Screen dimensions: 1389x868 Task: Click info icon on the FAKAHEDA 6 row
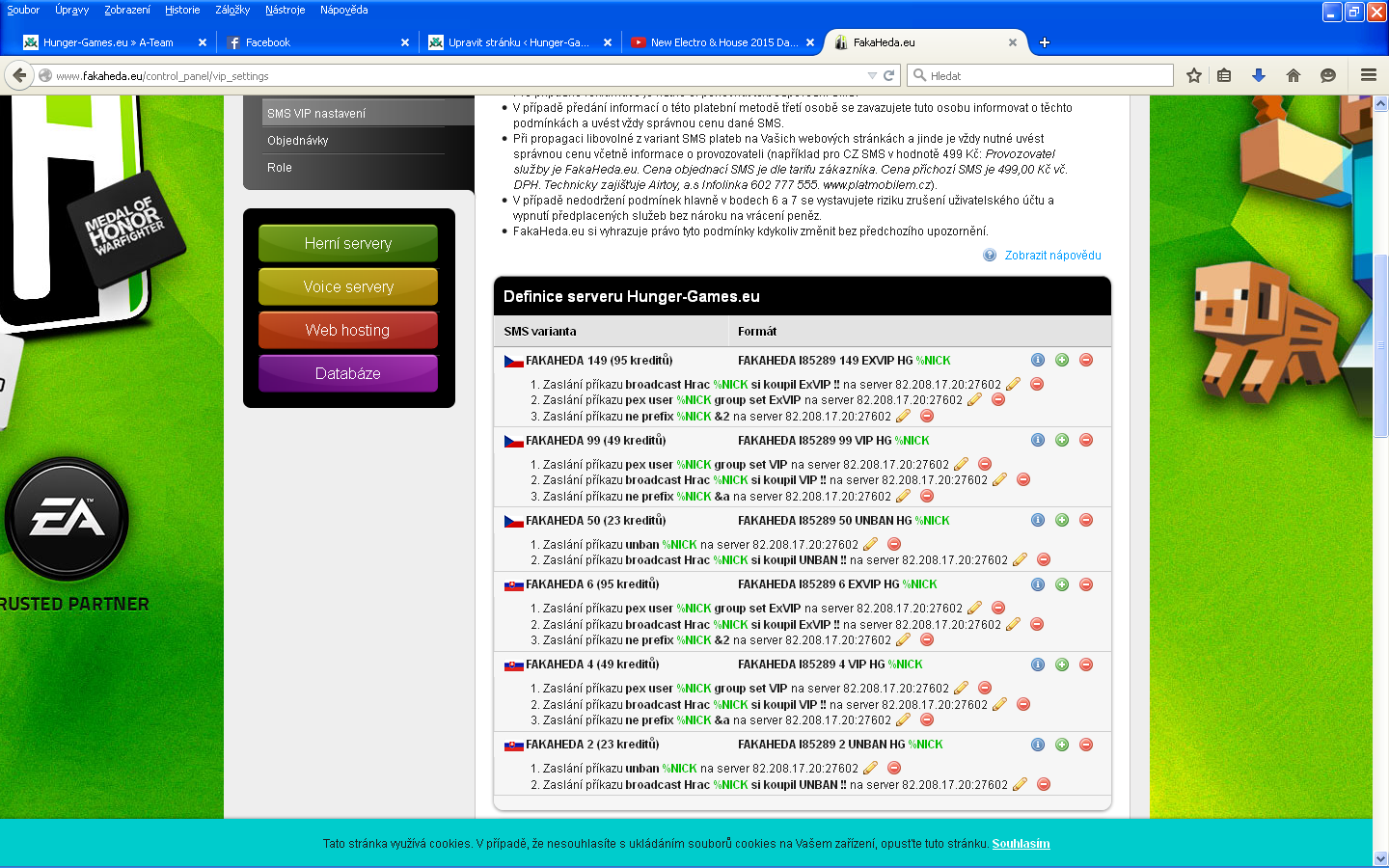(x=1038, y=584)
